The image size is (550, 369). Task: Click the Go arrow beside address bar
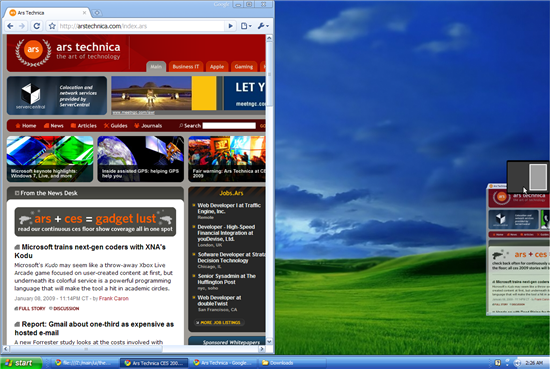(x=230, y=26)
